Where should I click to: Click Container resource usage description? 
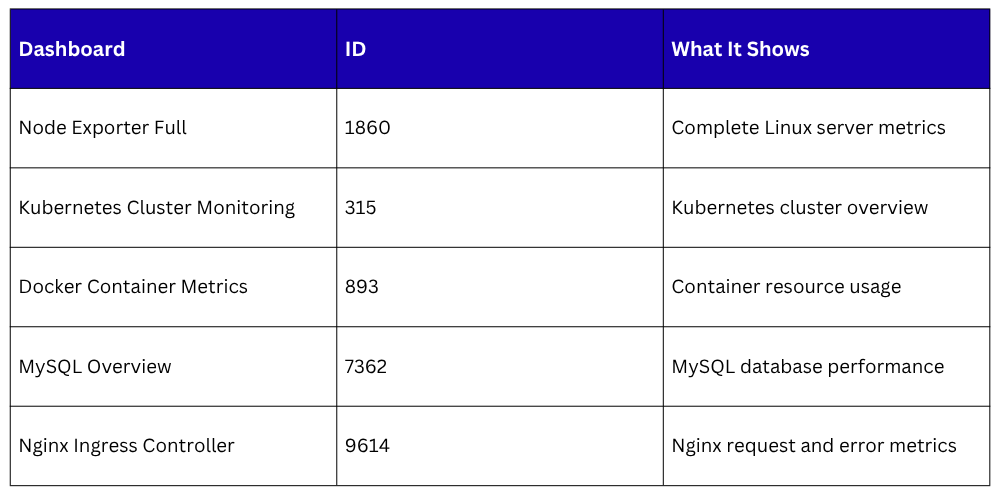(x=786, y=287)
